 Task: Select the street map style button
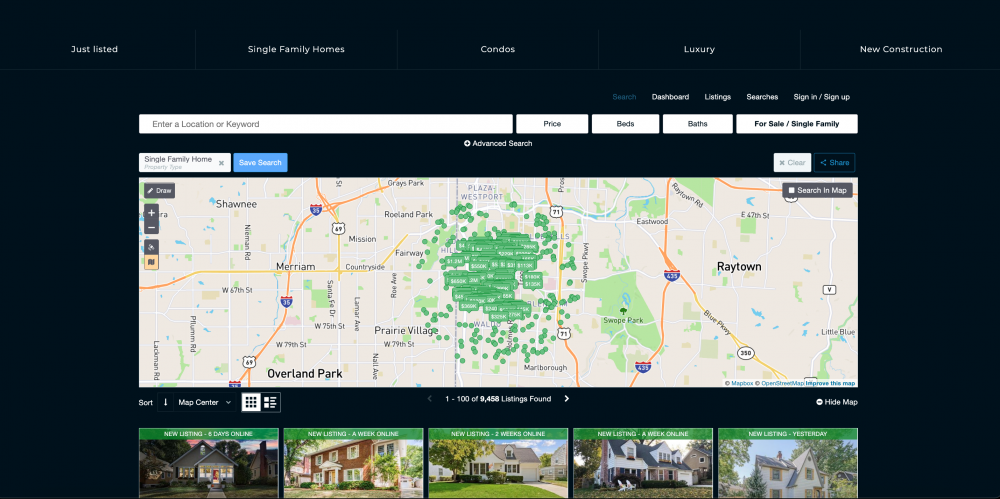coord(151,262)
